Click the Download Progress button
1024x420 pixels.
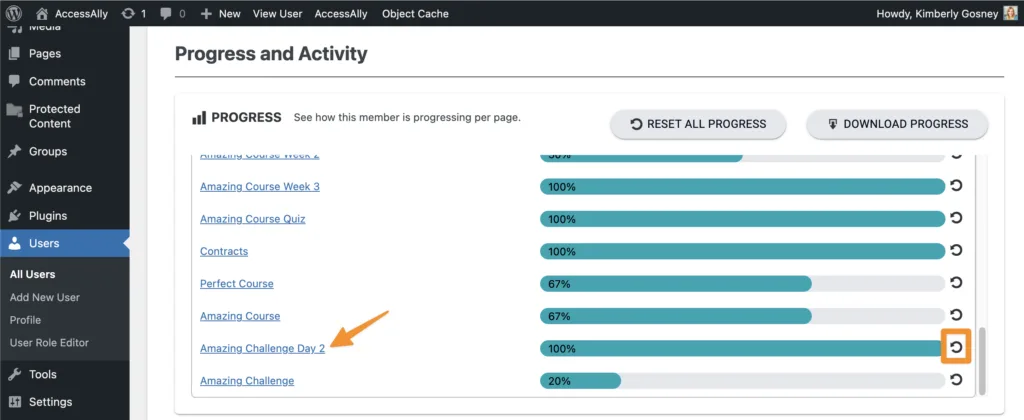pyautogui.click(x=897, y=124)
